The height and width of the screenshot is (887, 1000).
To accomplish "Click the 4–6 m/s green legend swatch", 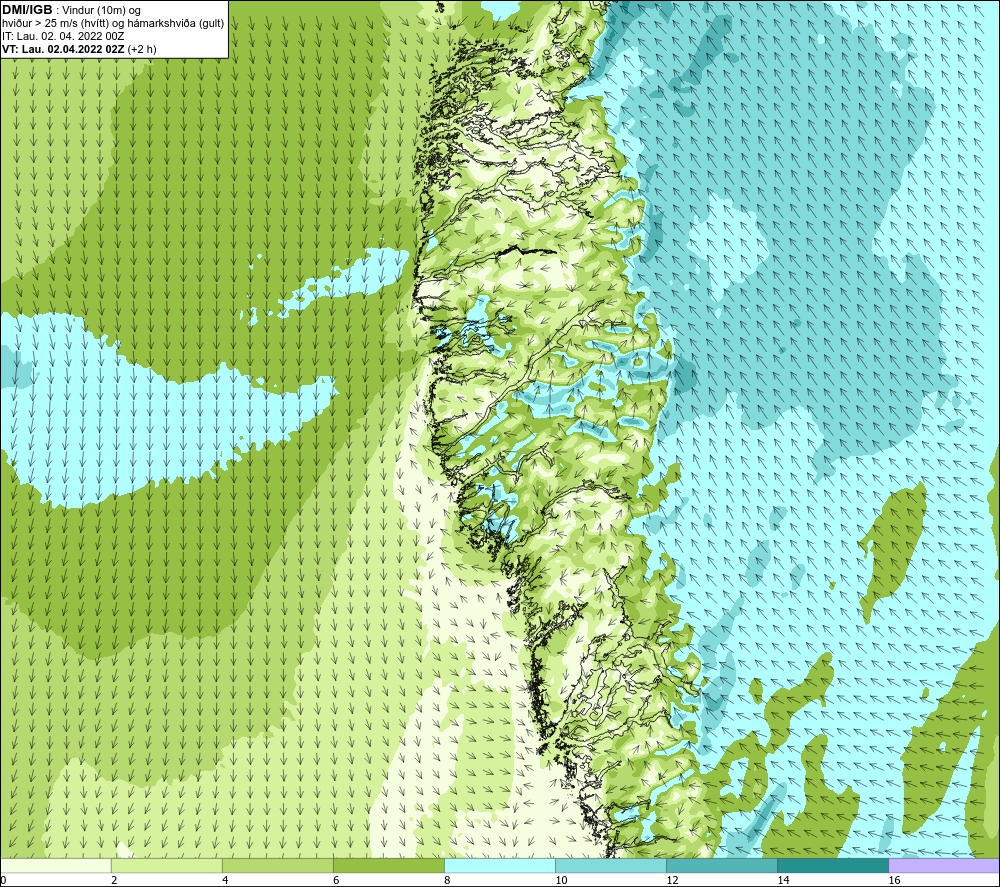I will click(x=277, y=866).
